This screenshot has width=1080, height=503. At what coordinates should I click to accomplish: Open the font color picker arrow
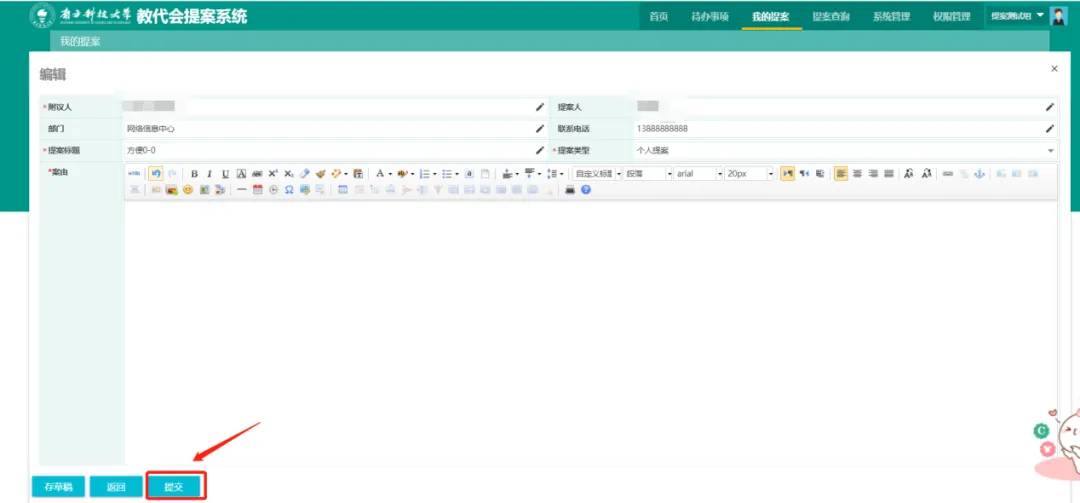(391, 174)
